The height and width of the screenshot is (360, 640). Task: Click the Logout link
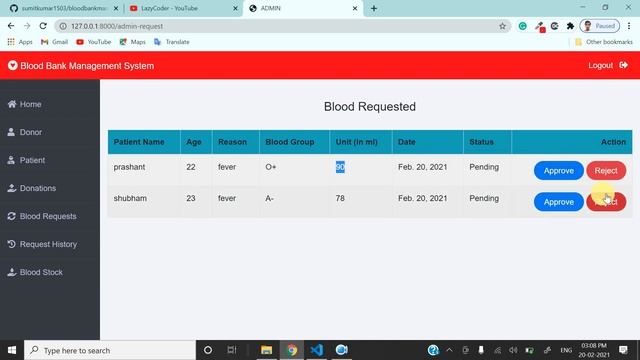coord(608,65)
